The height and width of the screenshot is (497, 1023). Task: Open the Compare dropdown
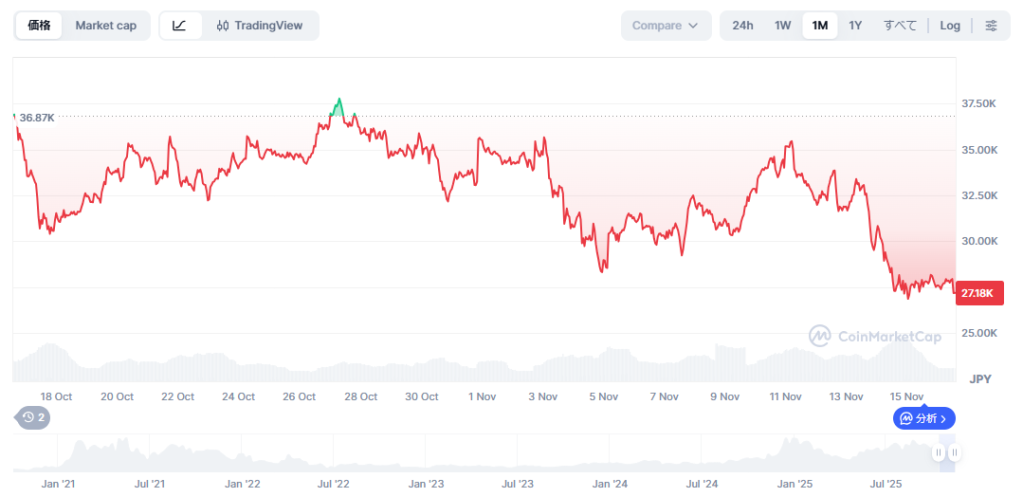pos(665,26)
